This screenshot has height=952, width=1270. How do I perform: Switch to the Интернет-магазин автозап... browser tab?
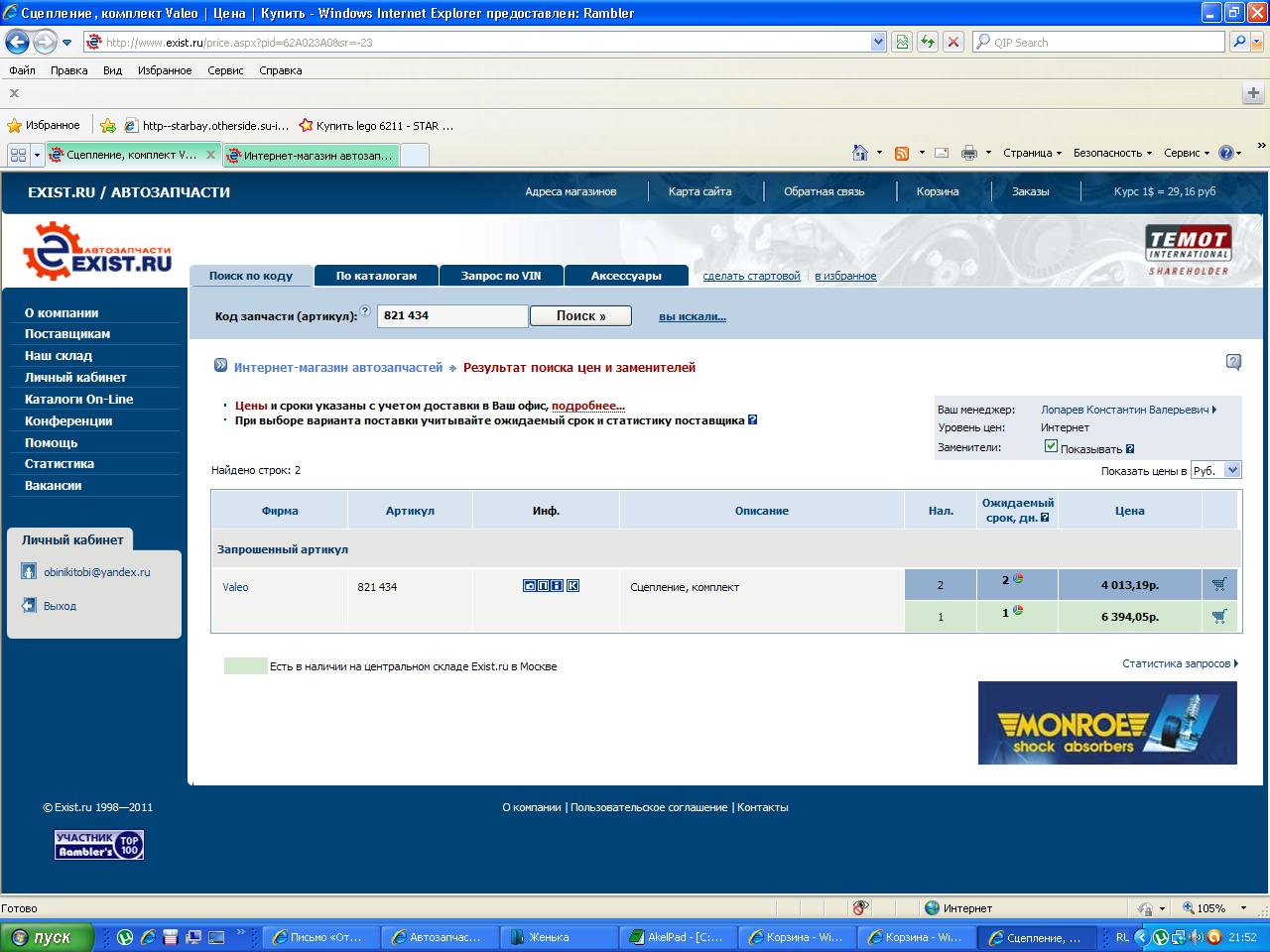pyautogui.click(x=311, y=155)
